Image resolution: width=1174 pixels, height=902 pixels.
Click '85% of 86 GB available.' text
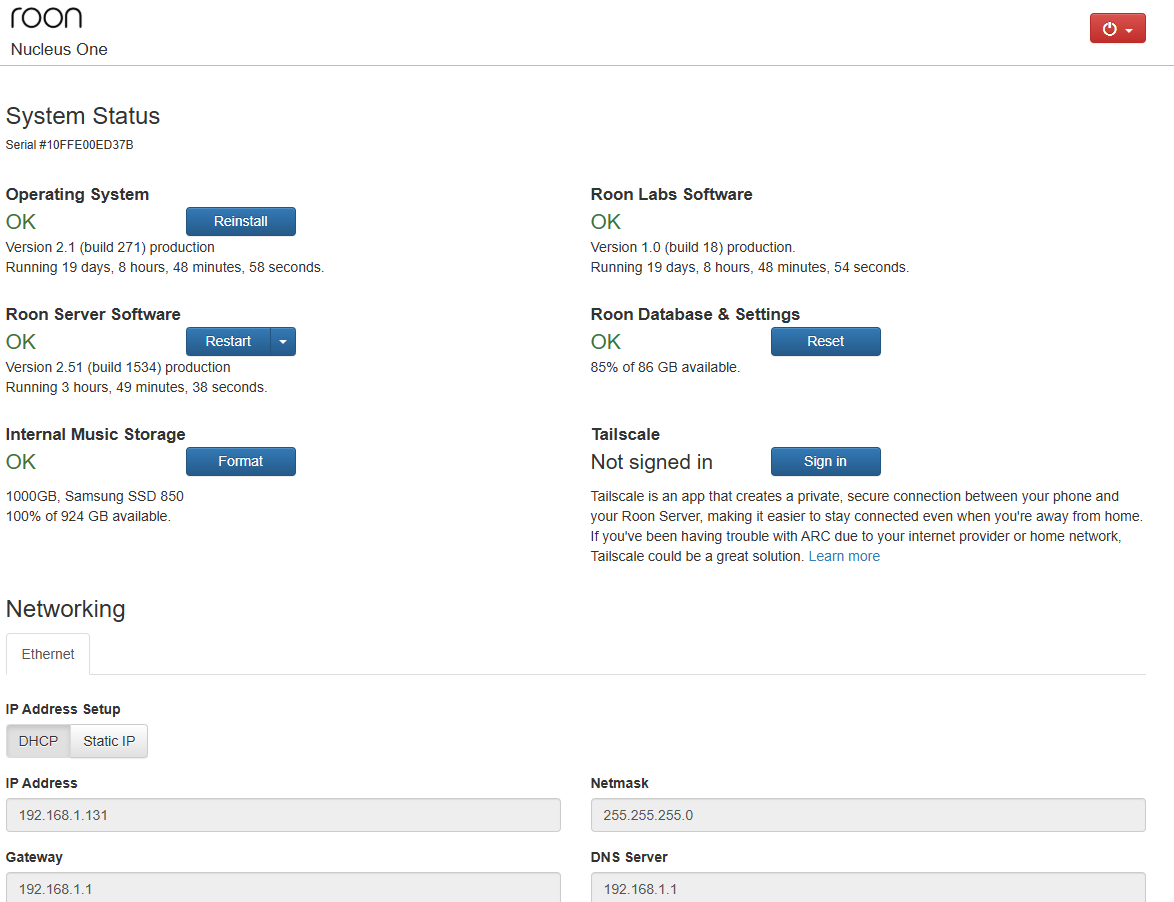(665, 368)
